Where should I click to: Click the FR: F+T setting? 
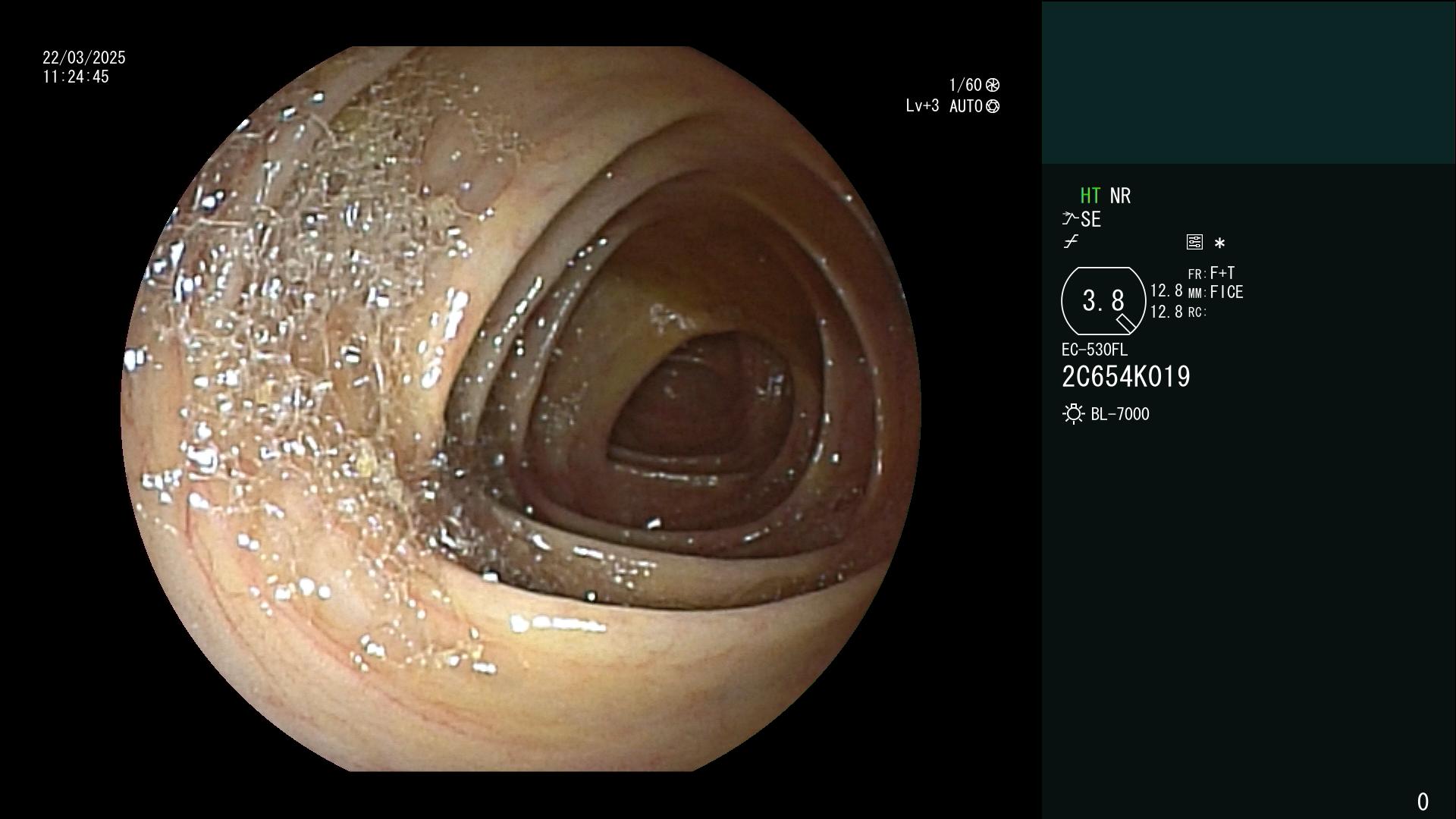point(1211,273)
